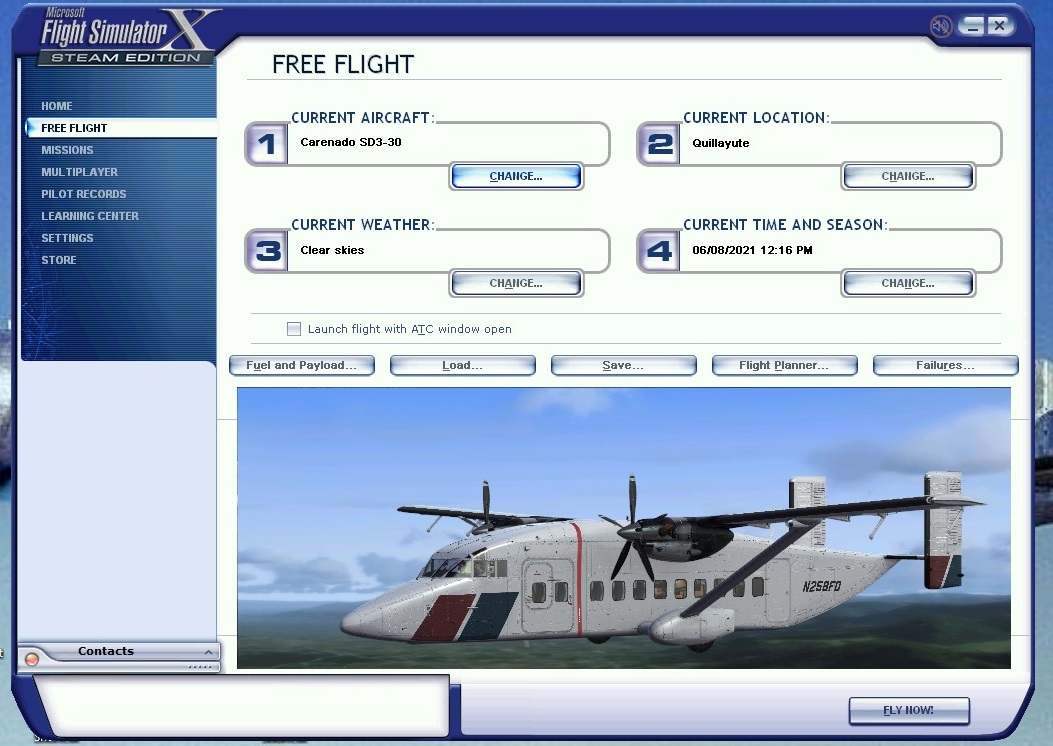Click the 06/08/2021 12:16 PM time text
The image size is (1053, 746).
pyautogui.click(x=752, y=250)
